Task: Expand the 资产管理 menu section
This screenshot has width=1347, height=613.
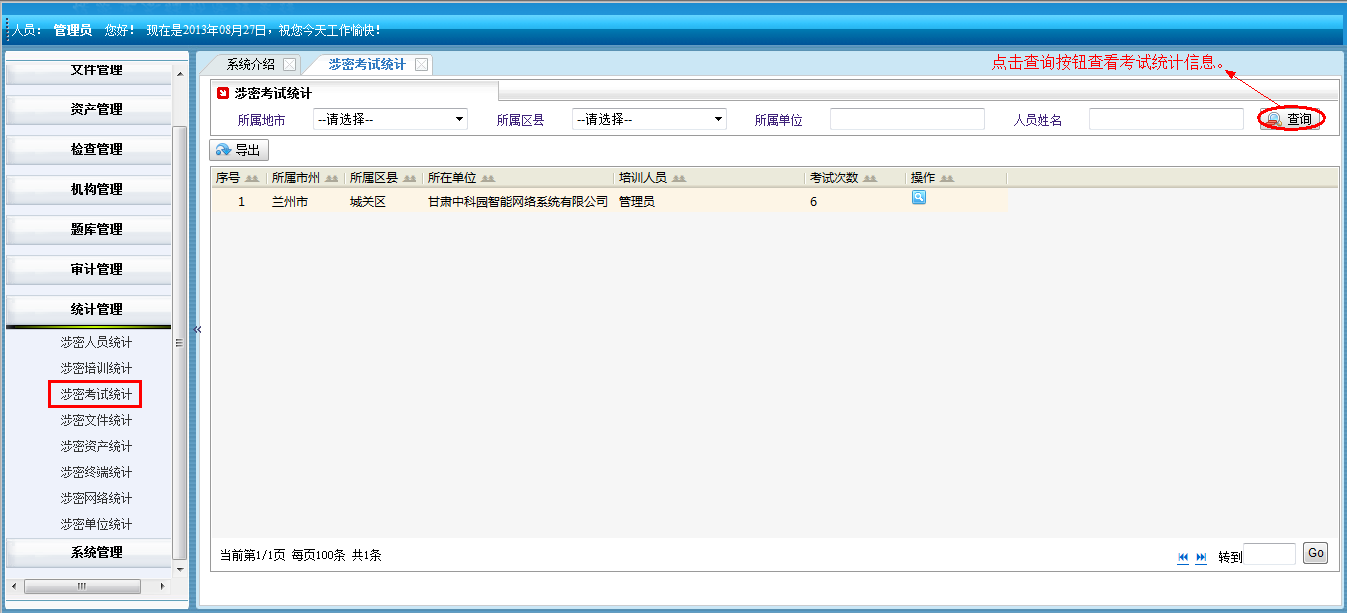Action: (89, 109)
